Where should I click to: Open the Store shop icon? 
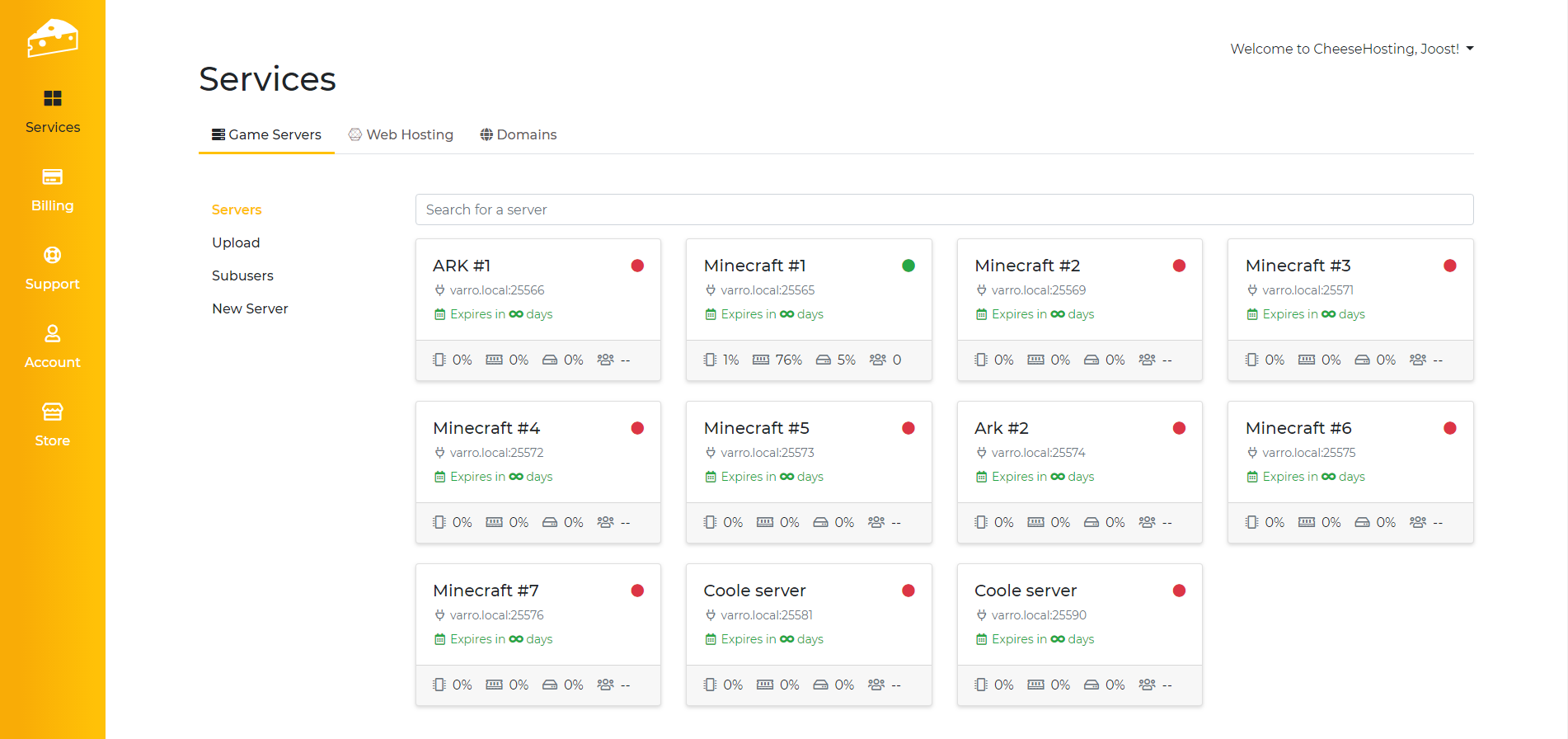click(x=52, y=412)
